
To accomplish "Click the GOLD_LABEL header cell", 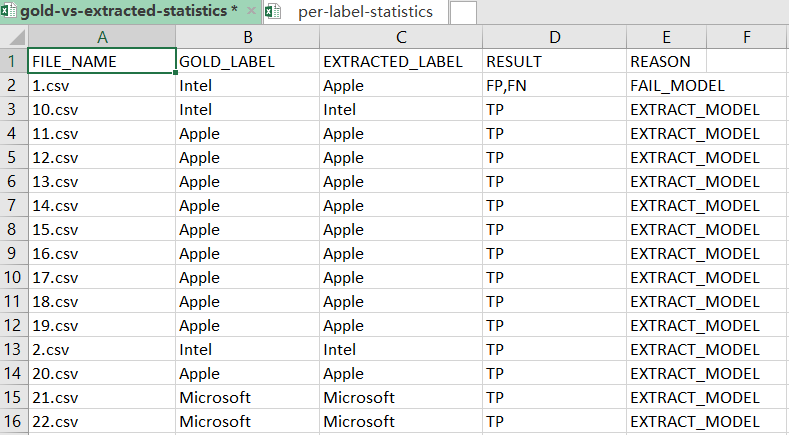I will (x=248, y=61).
